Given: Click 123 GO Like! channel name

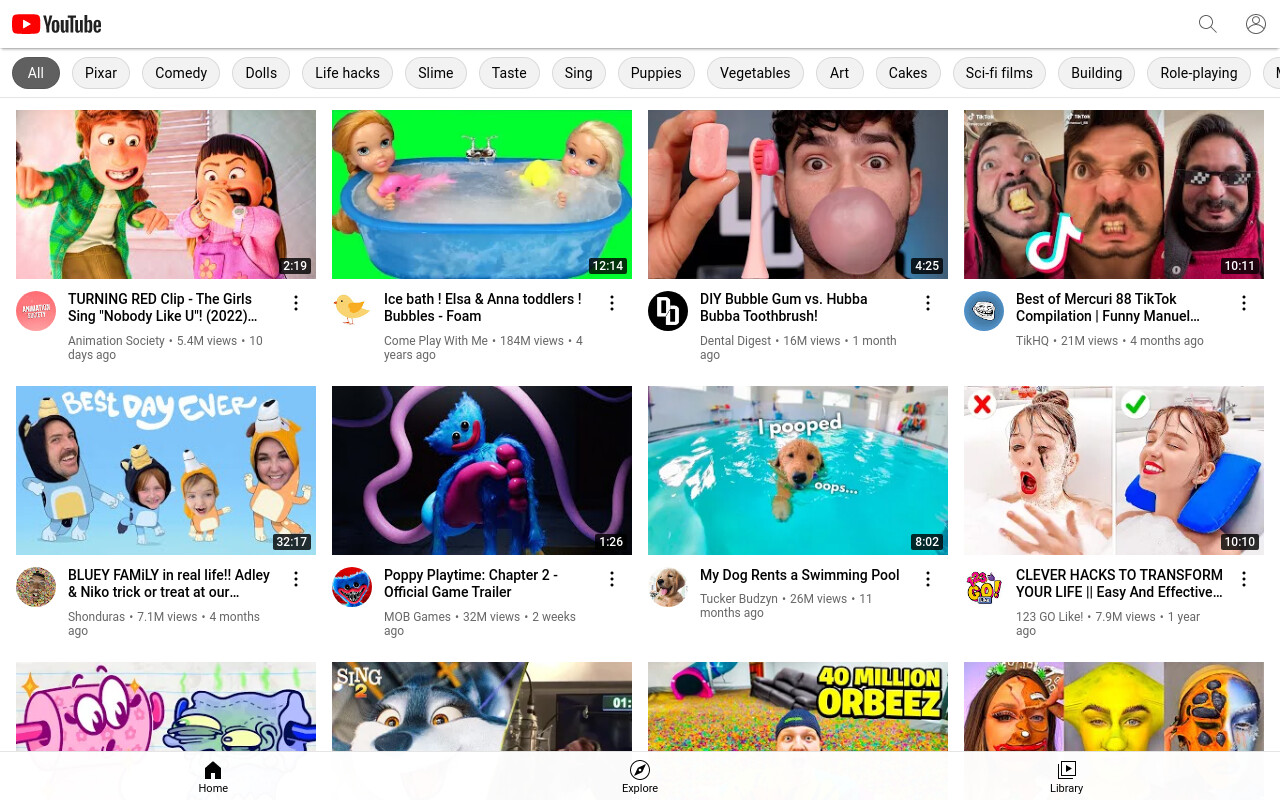Looking at the screenshot, I should (1050, 617).
